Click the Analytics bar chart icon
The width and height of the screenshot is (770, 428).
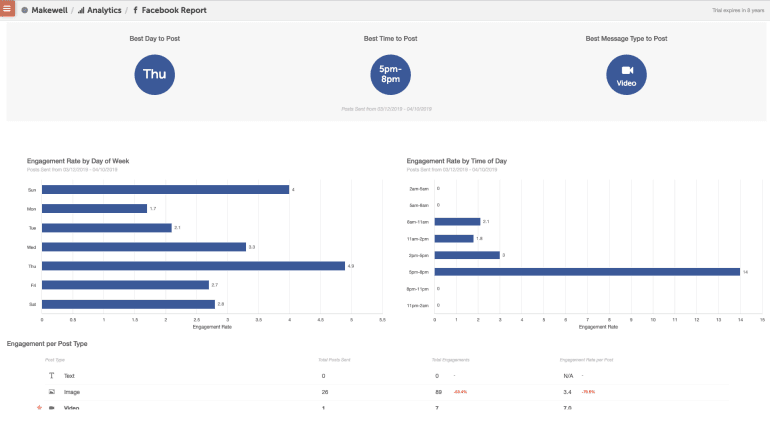[81, 10]
